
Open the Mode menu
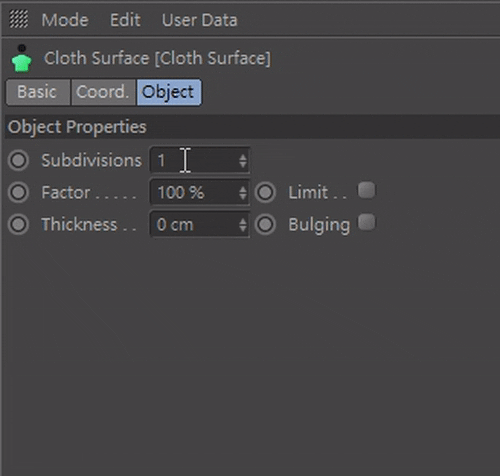pos(65,20)
